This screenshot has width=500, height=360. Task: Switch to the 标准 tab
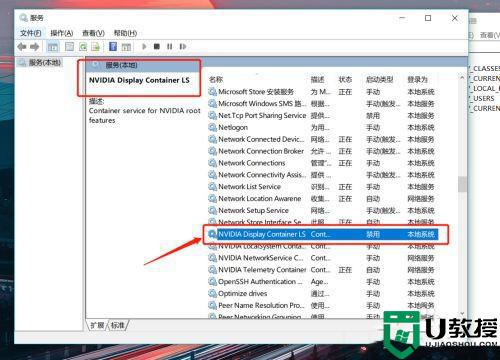pyautogui.click(x=118, y=325)
